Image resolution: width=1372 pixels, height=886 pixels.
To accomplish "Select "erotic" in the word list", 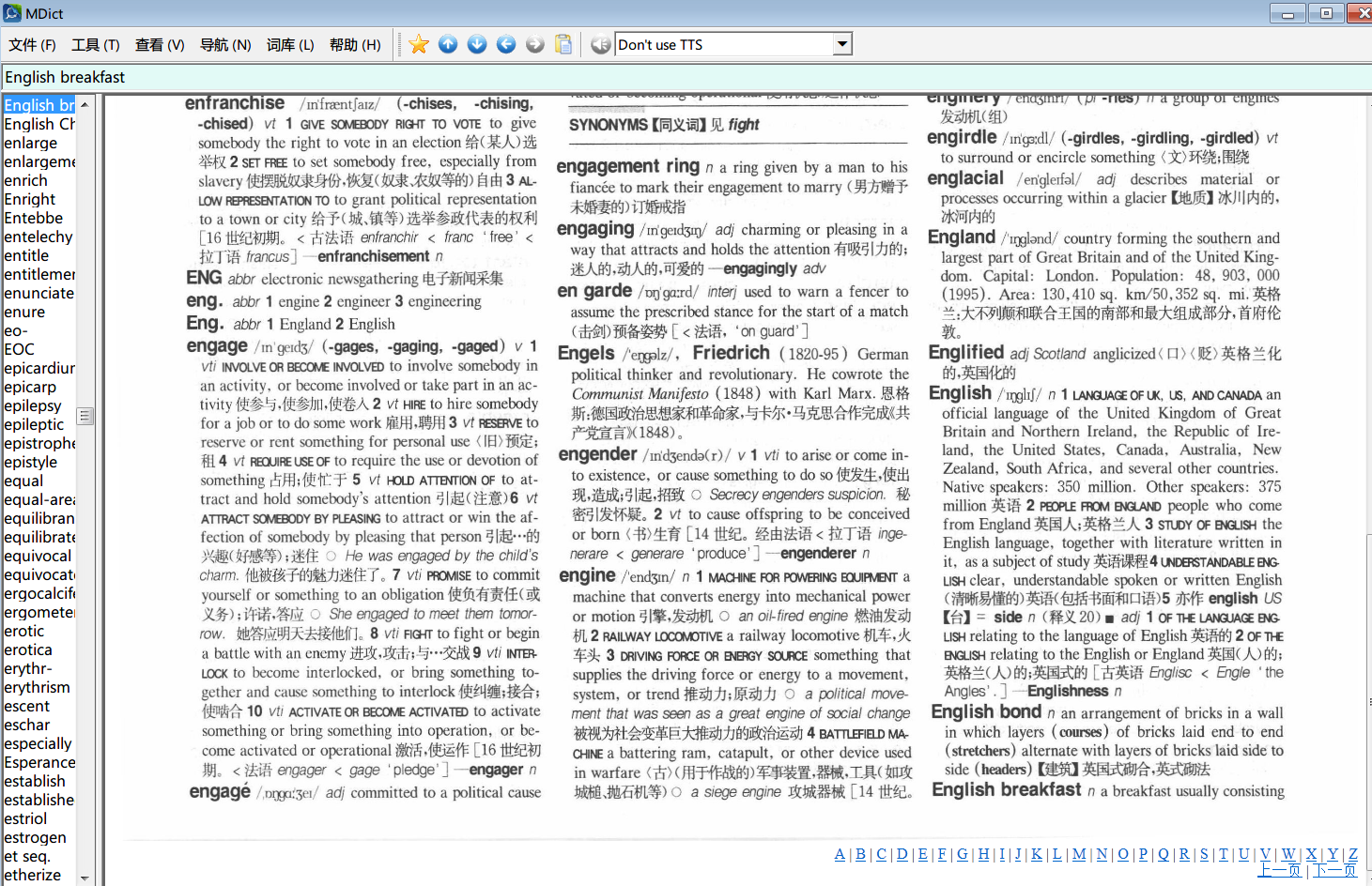I will [23, 631].
